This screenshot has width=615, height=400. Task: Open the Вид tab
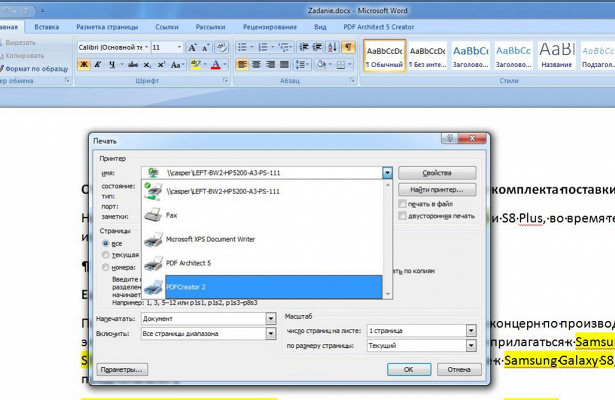320,27
